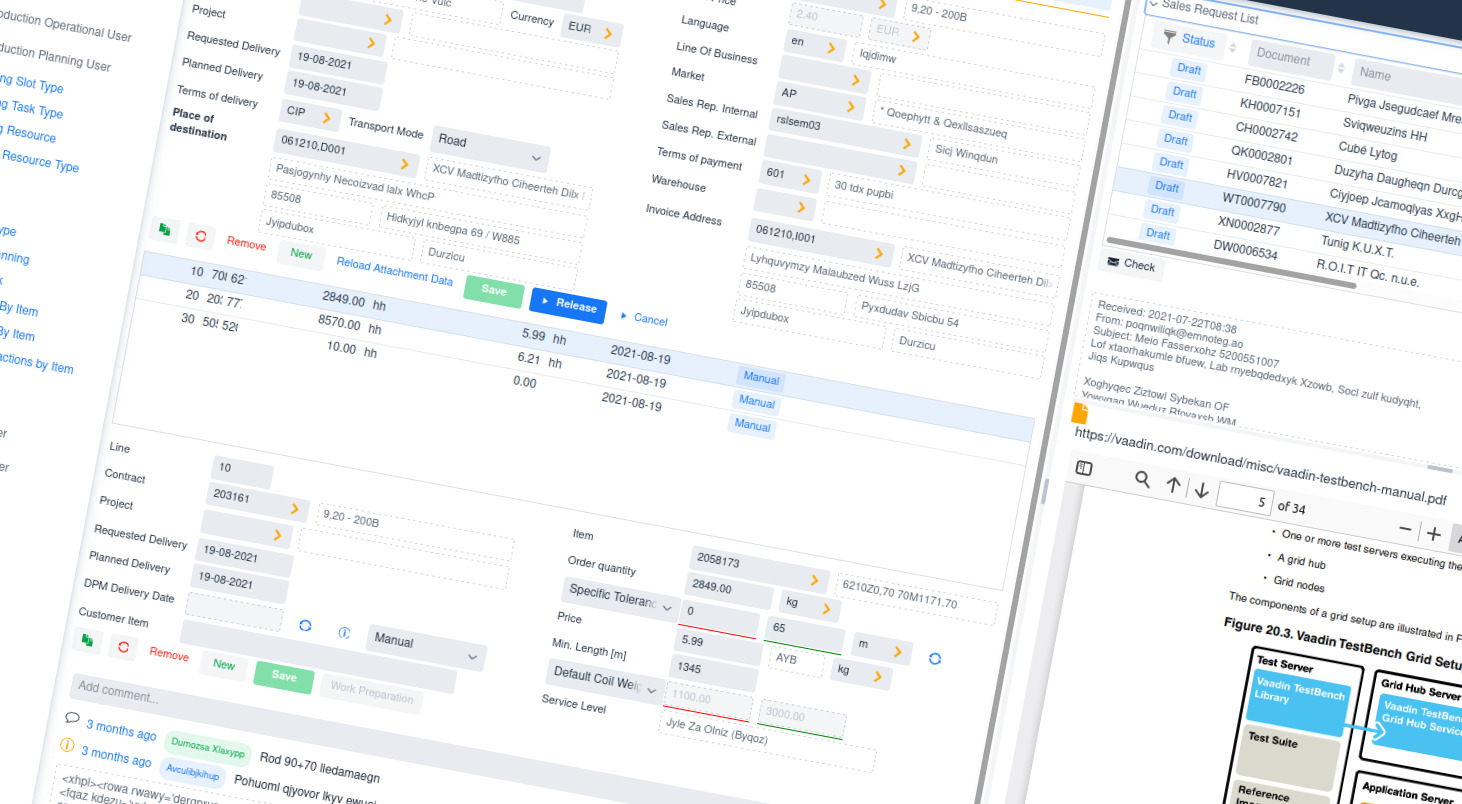Go to previous PDF page arrow
Viewport: 1462px width, 804px height.
[1174, 485]
